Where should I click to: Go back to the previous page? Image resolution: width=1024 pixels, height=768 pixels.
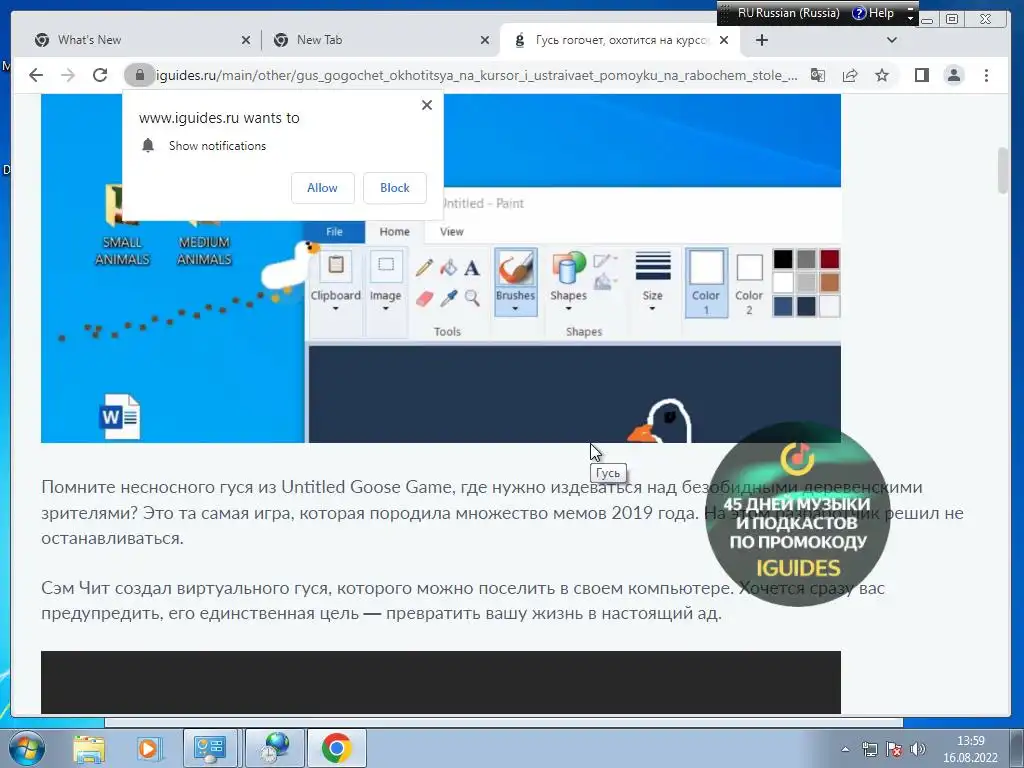[x=36, y=75]
